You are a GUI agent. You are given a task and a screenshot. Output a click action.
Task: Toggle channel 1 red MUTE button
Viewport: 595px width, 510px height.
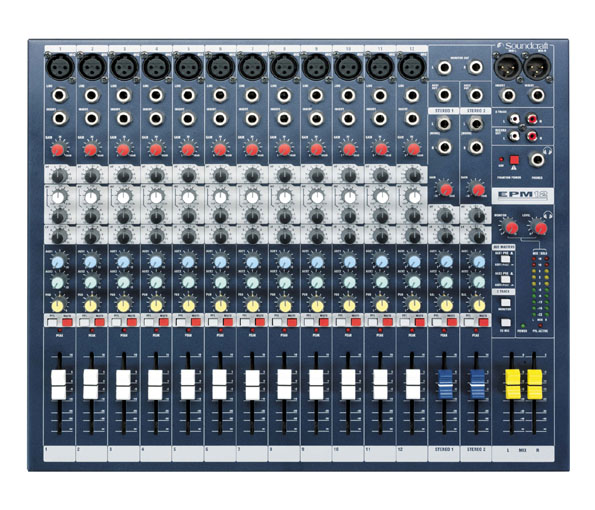(x=67, y=323)
